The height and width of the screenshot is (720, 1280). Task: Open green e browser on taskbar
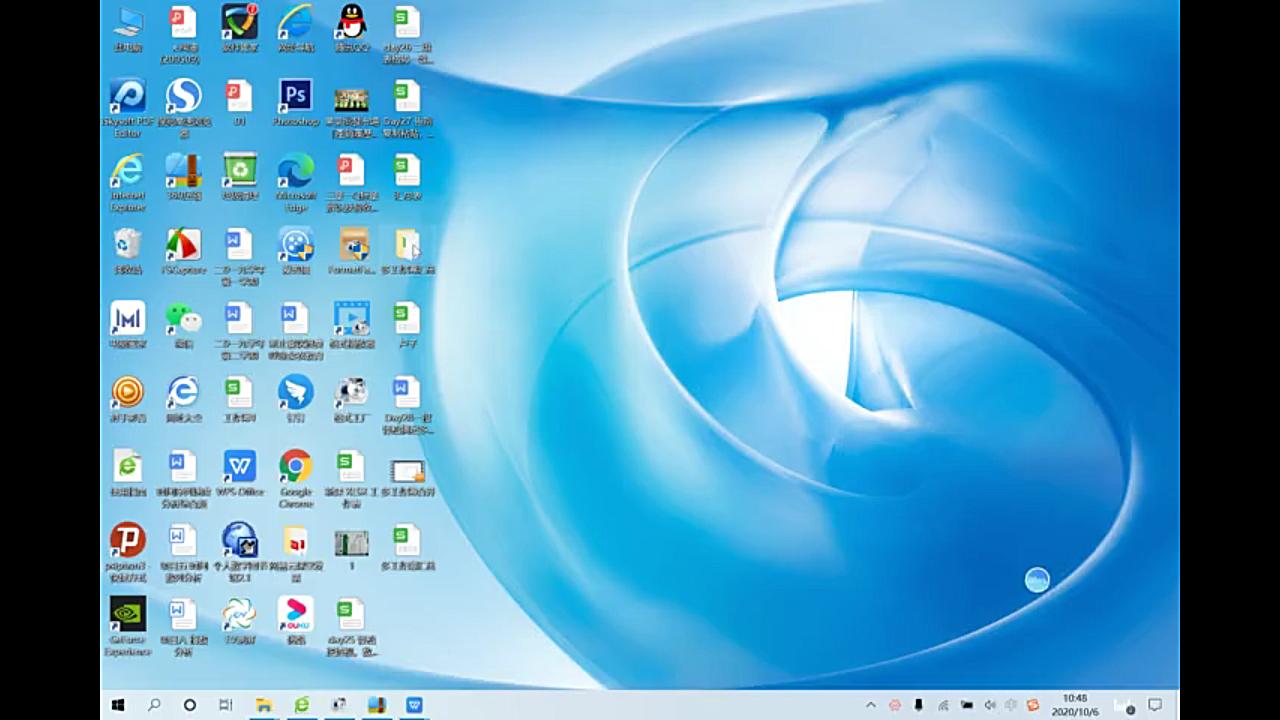tap(301, 705)
